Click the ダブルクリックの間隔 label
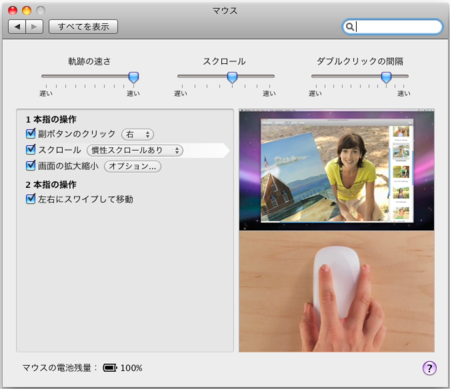The image size is (450, 389). 360,61
